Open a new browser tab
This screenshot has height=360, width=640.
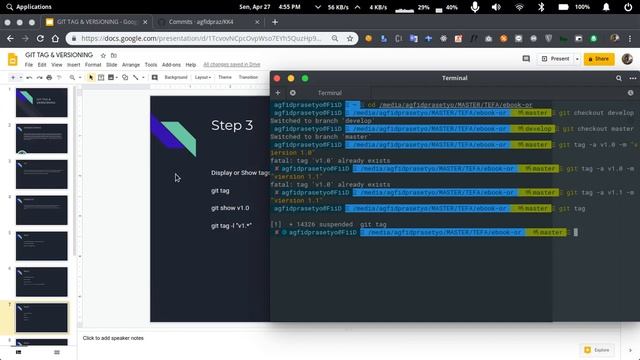(x=275, y=22)
